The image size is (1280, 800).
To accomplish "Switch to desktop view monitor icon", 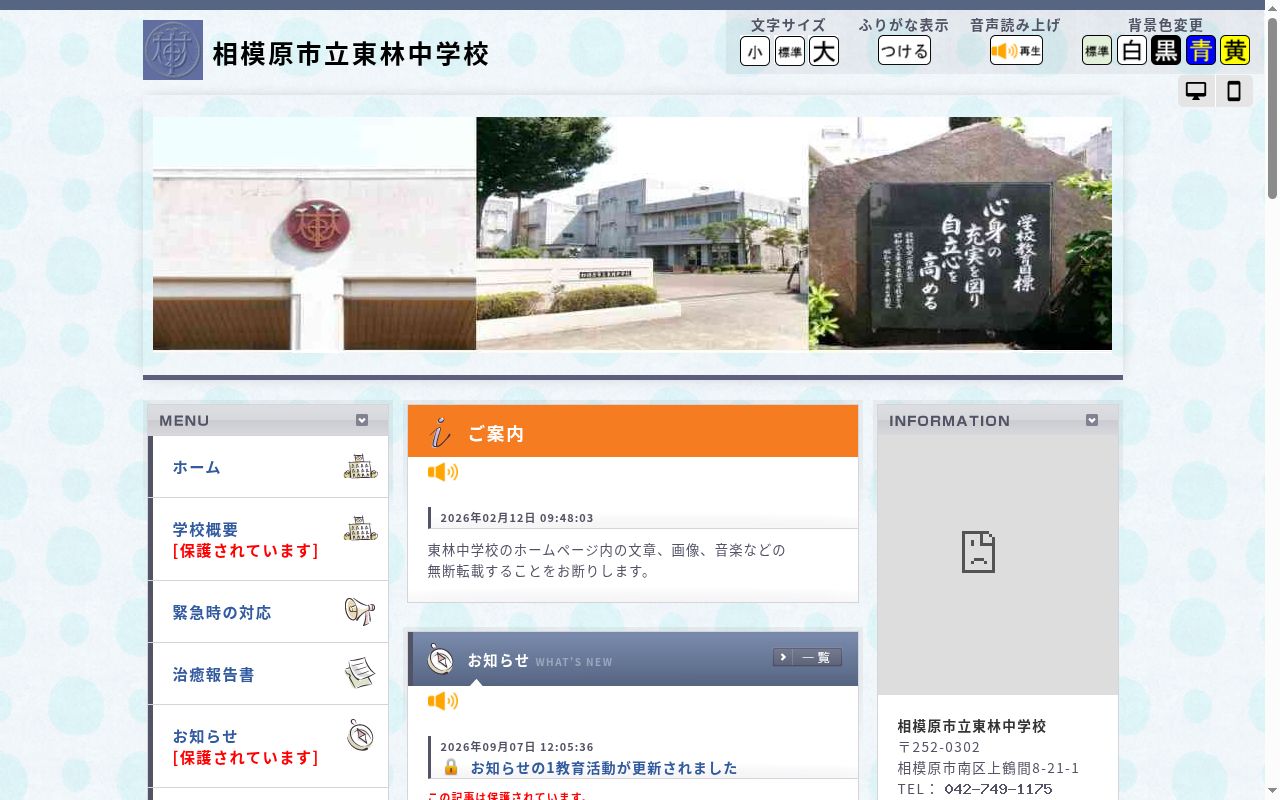I will (x=1196, y=91).
